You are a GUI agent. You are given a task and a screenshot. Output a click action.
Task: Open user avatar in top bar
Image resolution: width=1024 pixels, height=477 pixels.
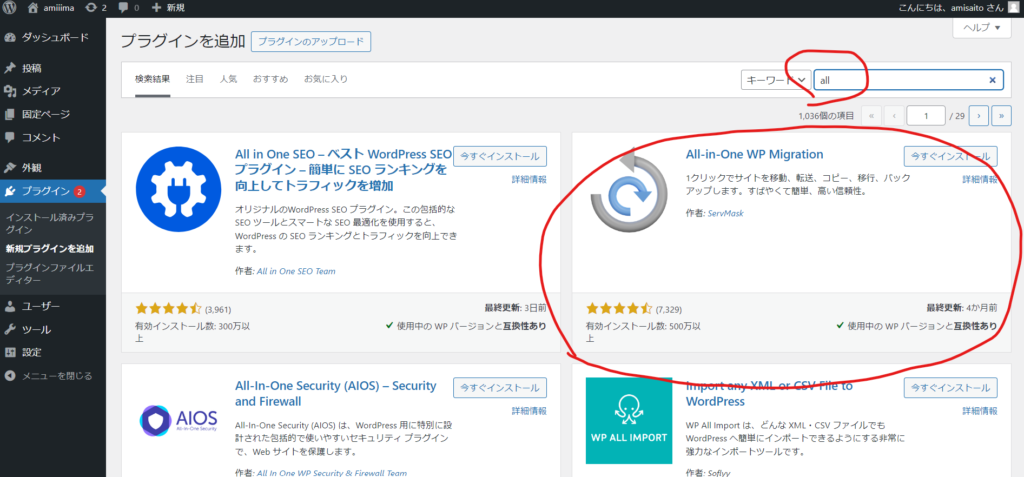[x=1013, y=7]
